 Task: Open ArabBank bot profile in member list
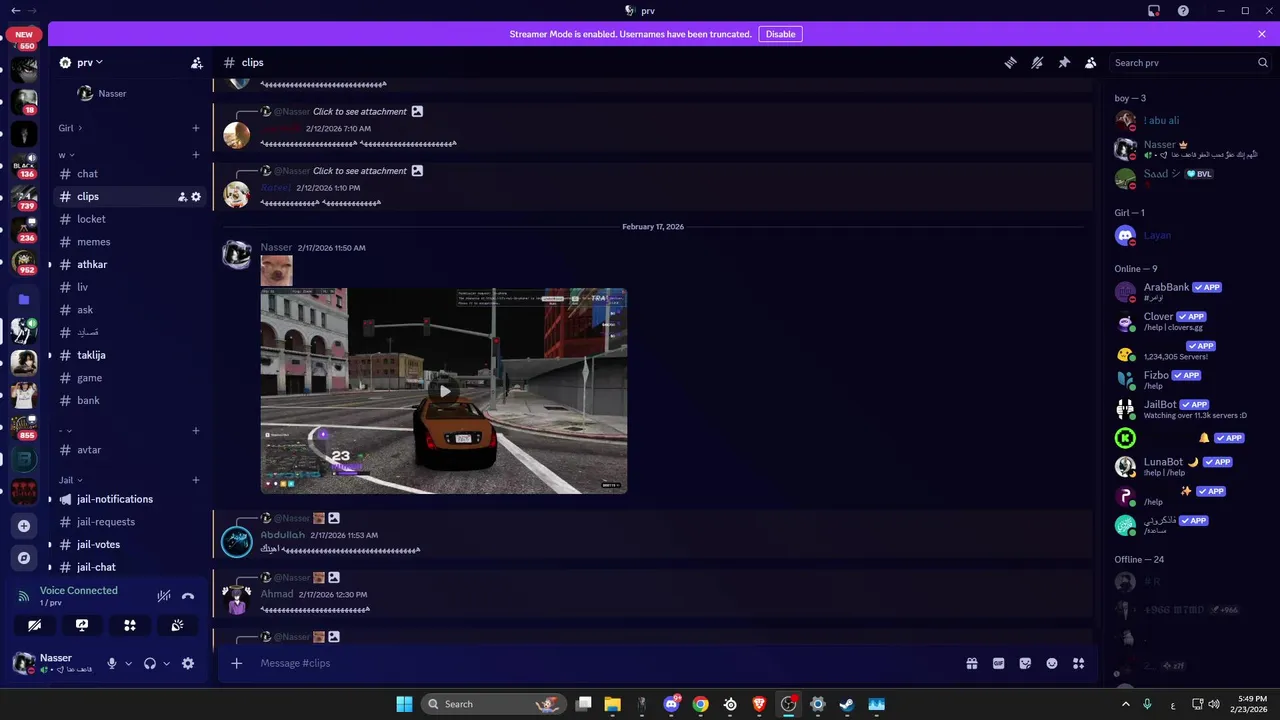[x=1190, y=292]
